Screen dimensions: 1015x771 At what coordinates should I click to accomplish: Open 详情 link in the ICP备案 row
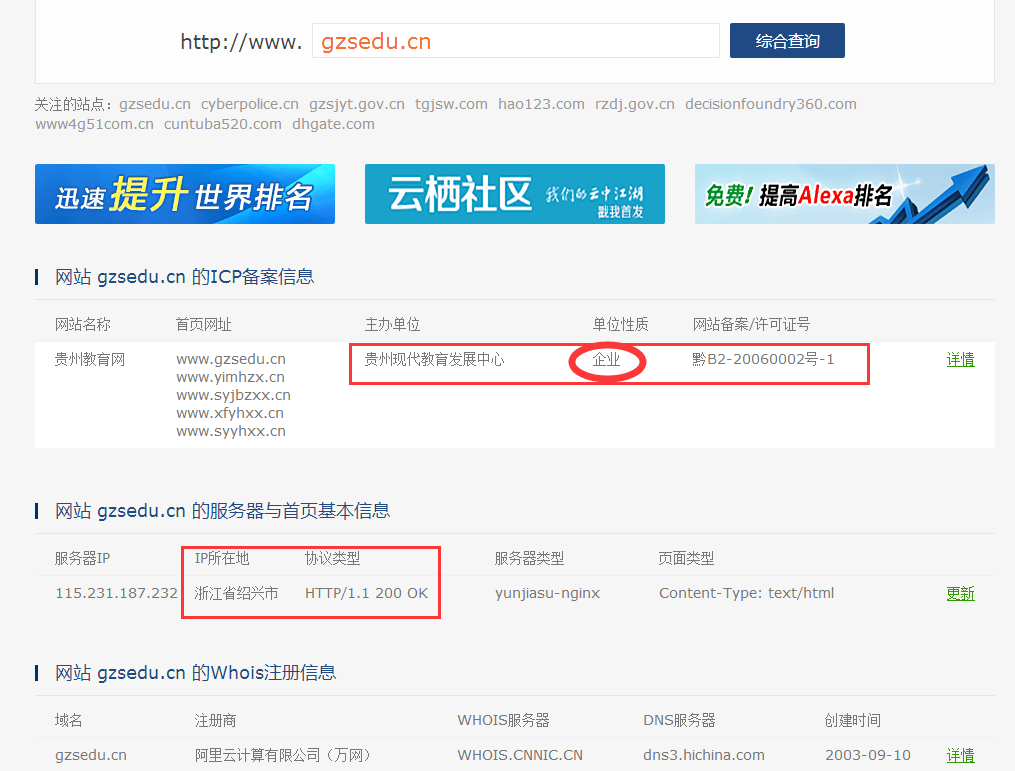[x=960, y=360]
